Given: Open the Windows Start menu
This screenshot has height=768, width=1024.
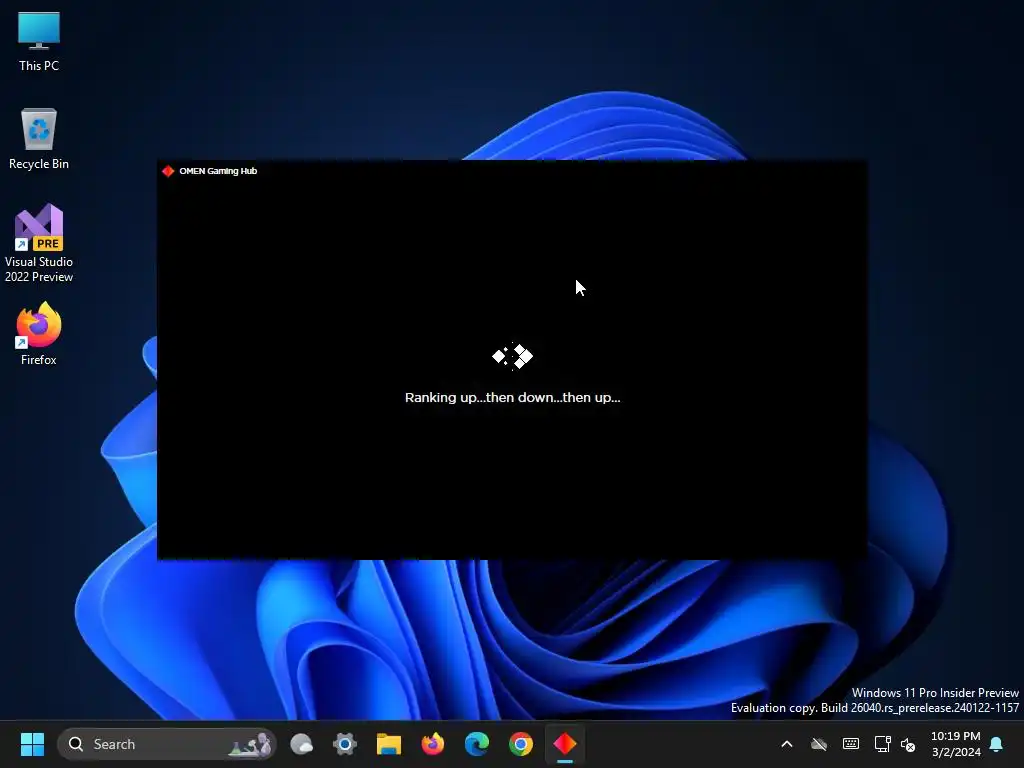Looking at the screenshot, I should pyautogui.click(x=32, y=744).
